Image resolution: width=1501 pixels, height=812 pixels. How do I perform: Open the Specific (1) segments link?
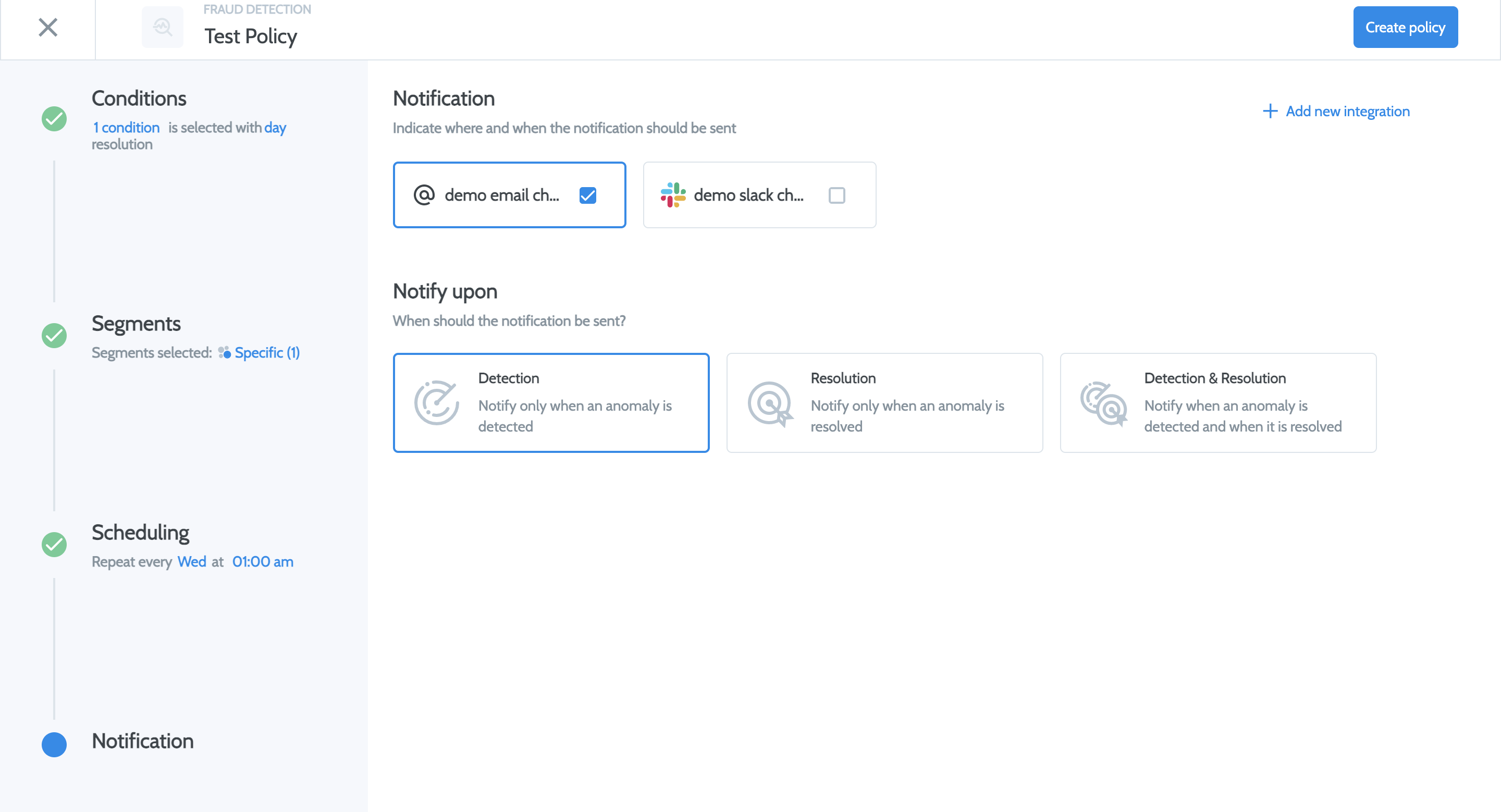[x=267, y=353]
